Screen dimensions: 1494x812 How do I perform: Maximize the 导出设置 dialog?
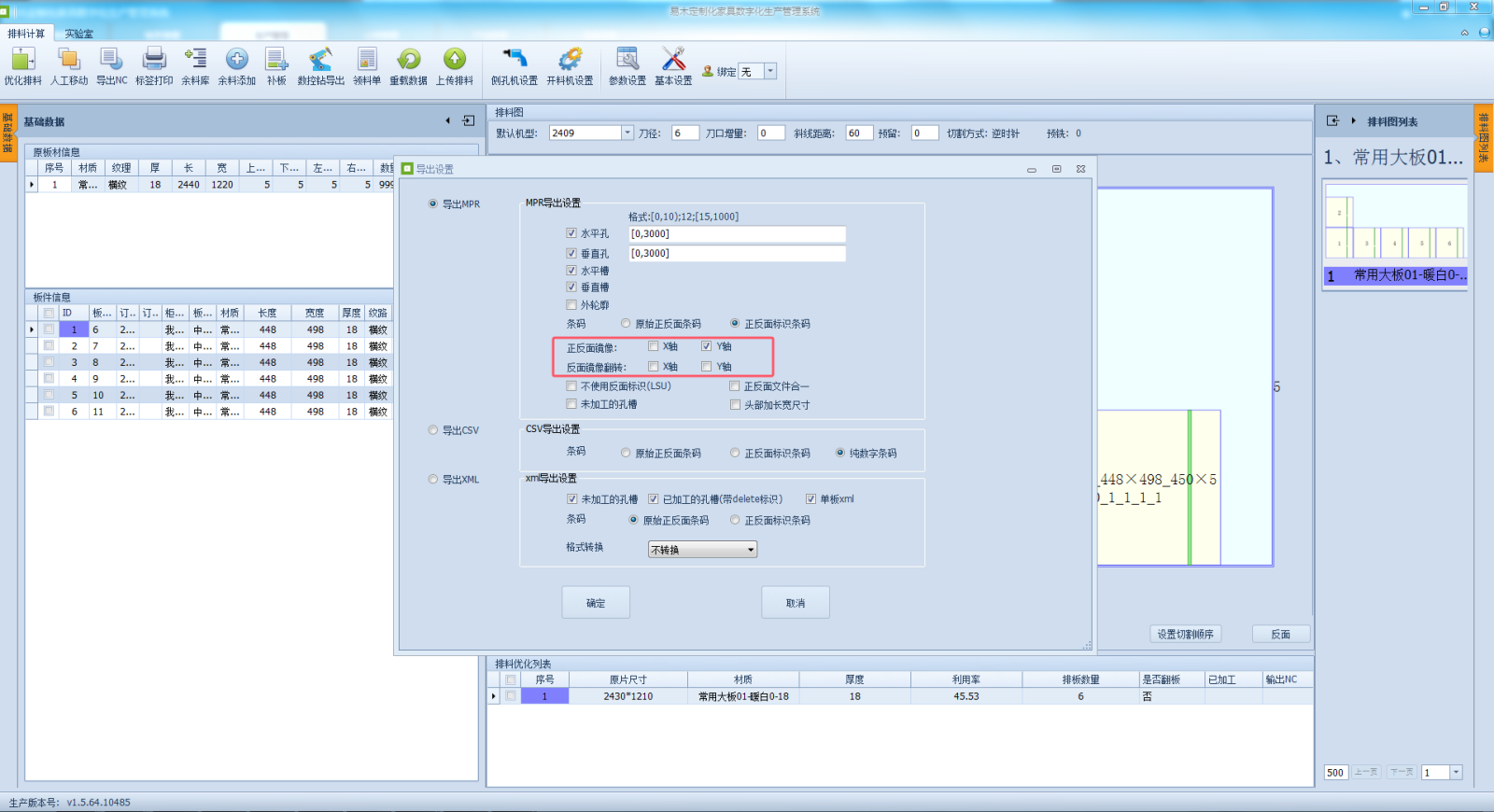click(1056, 169)
